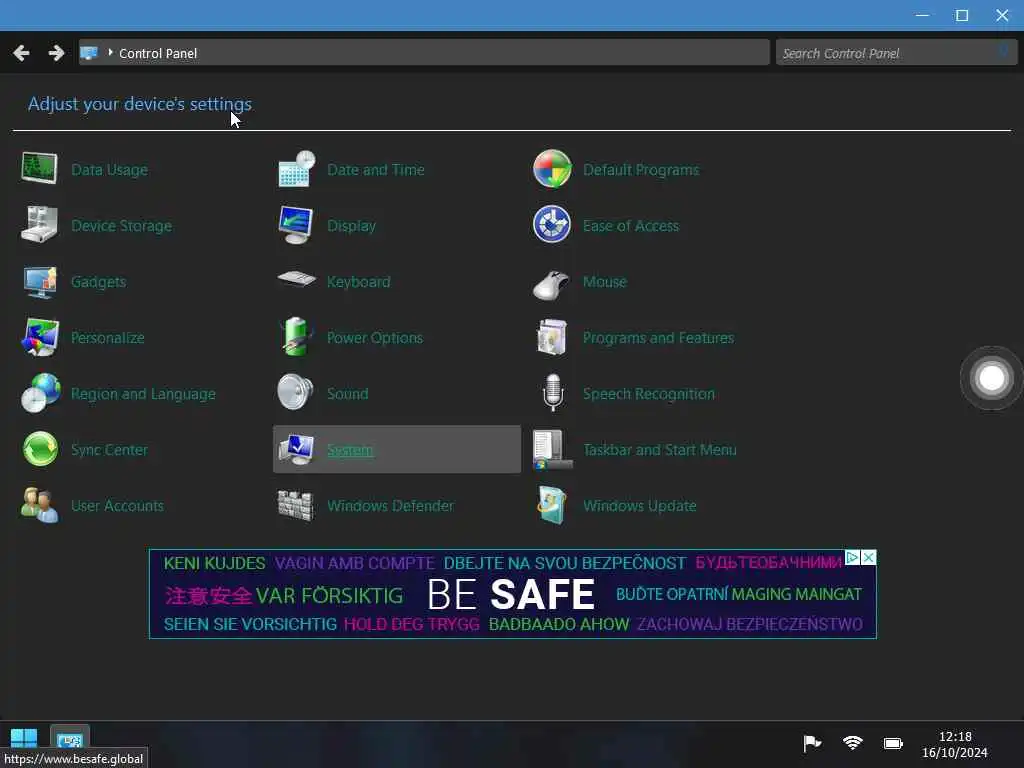
Task: Open the Gadgets icon
Action: (x=40, y=281)
